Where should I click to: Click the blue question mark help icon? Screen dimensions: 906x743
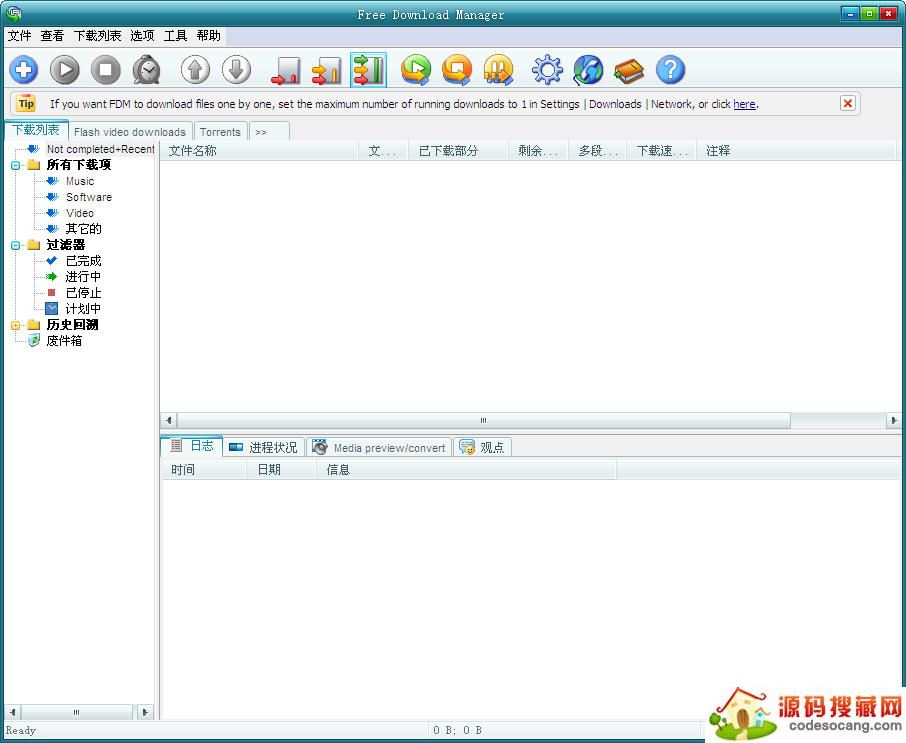click(x=670, y=70)
